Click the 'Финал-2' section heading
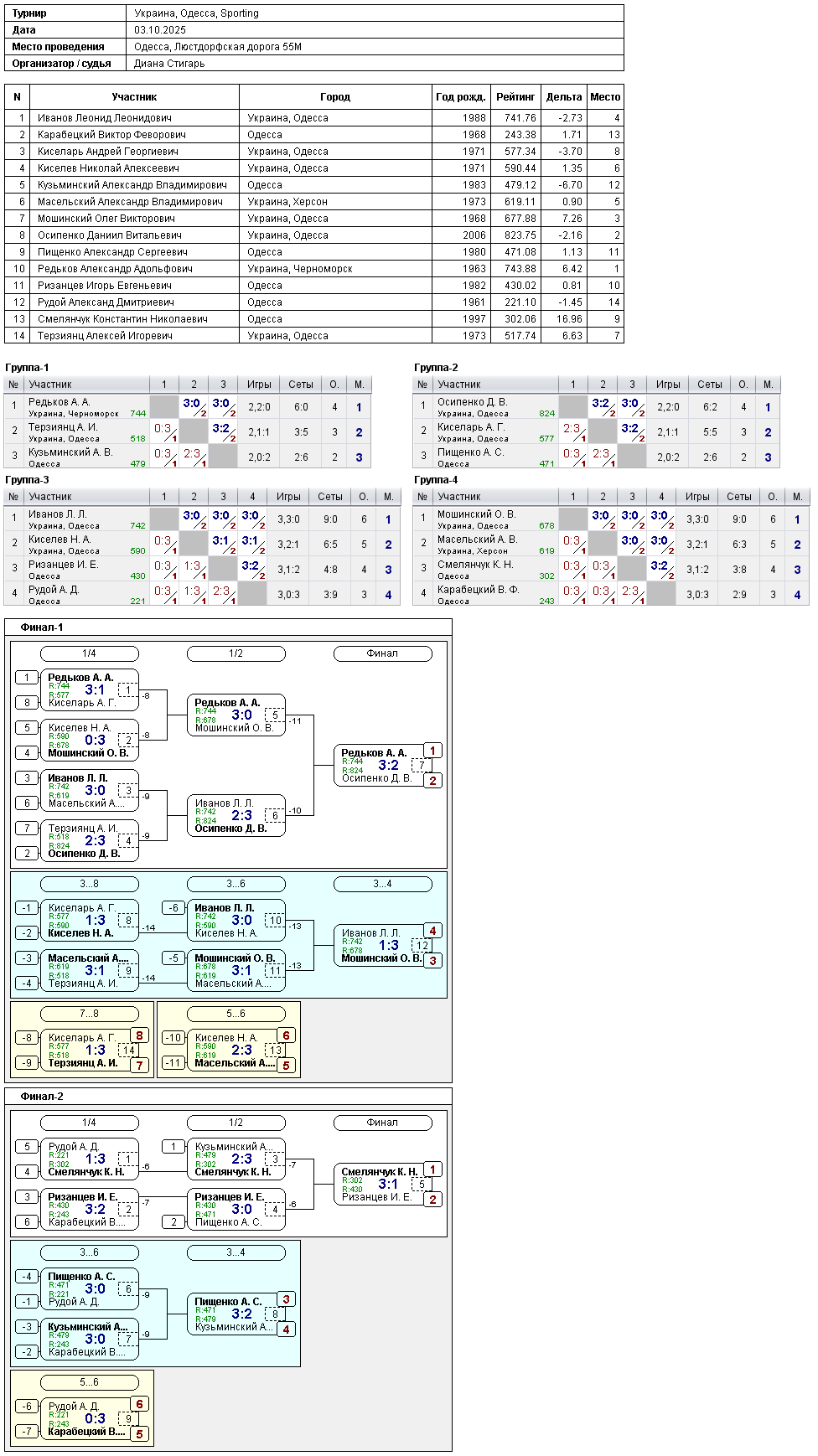 [x=42, y=1097]
